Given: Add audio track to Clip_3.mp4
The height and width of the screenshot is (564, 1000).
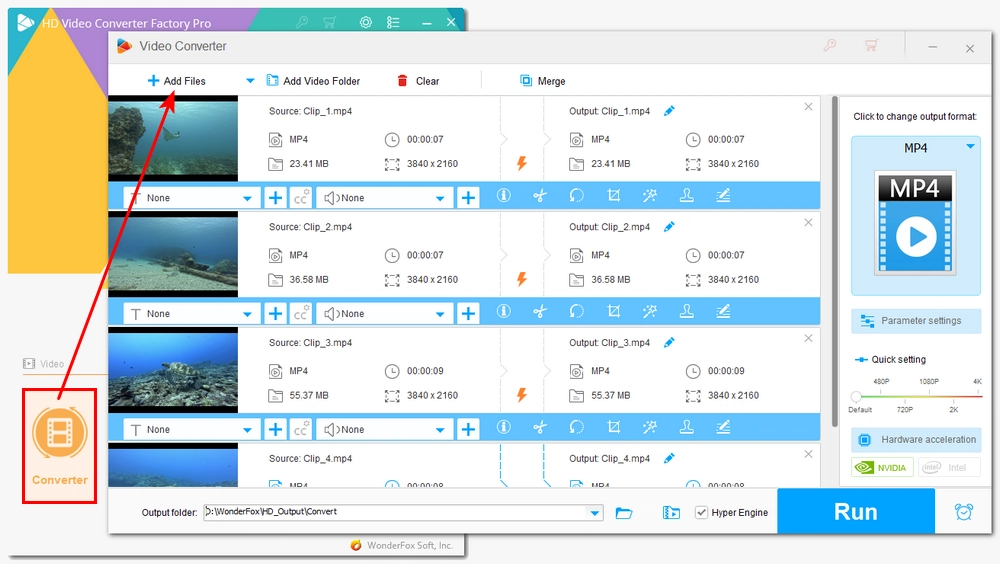Looking at the screenshot, I should tap(468, 429).
